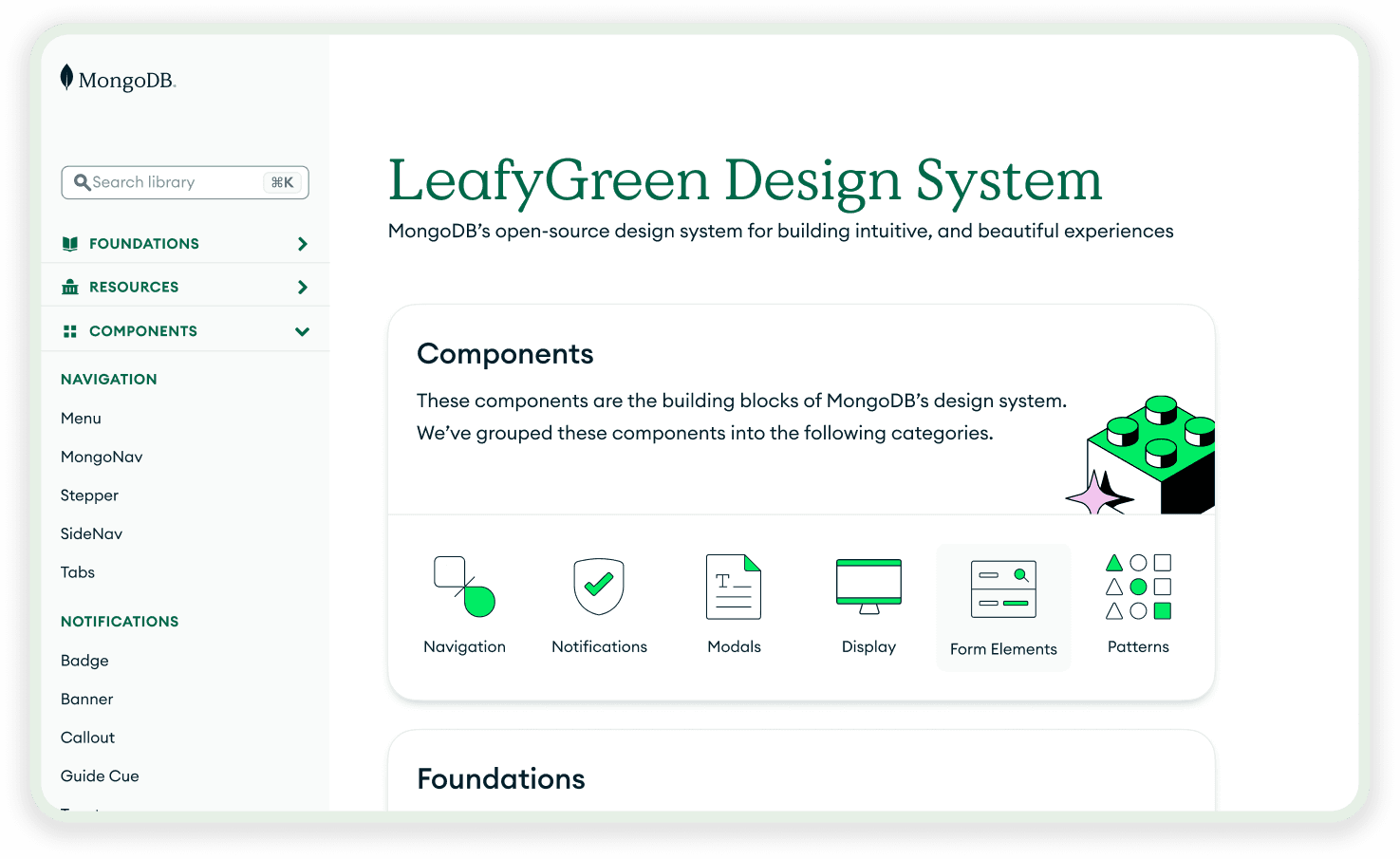1400x859 pixels.
Task: Open Notifications via the shield checkmark icon
Action: click(598, 585)
